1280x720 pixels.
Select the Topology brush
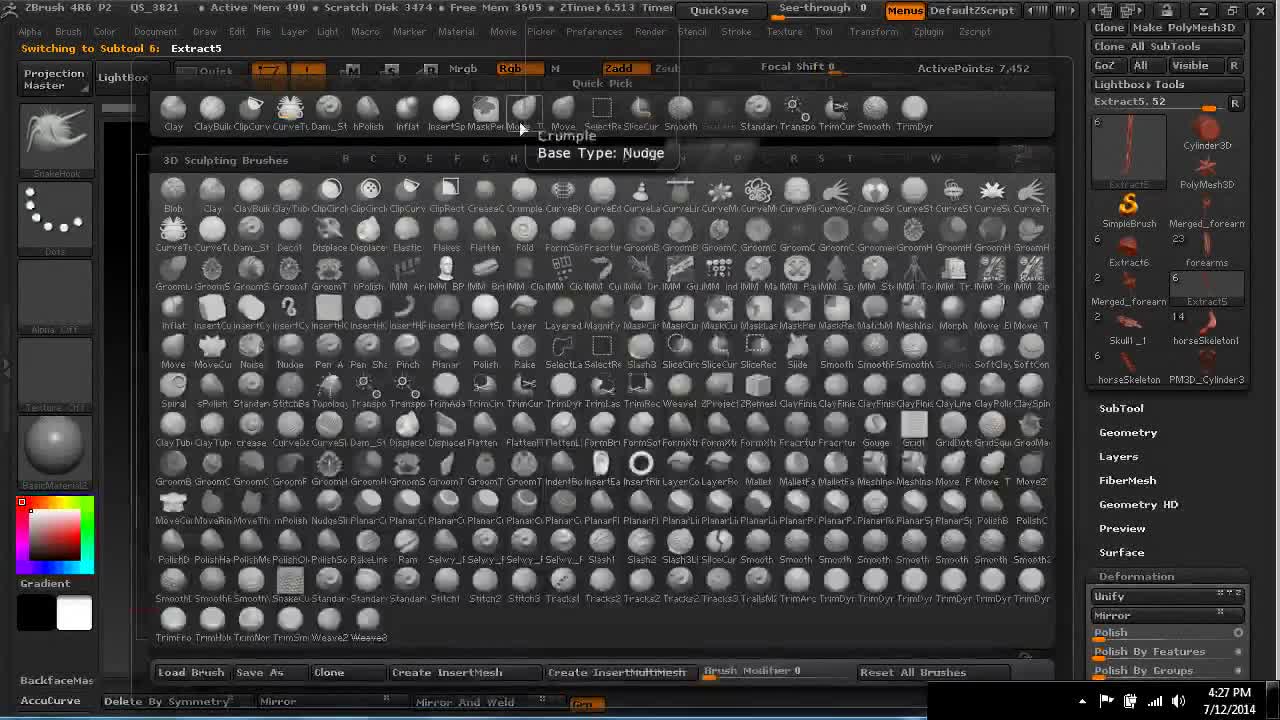(329, 389)
